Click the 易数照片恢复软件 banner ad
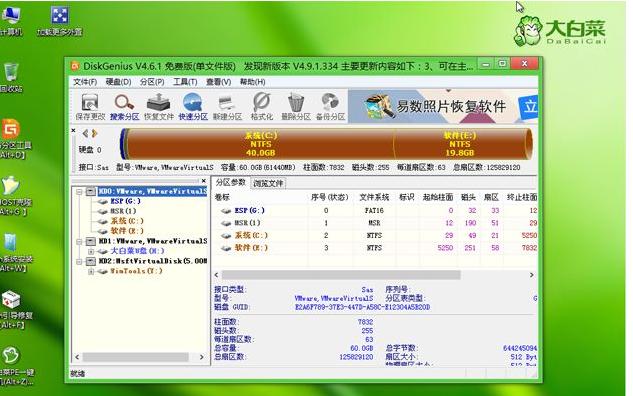This screenshot has height=396, width=633. tap(443, 107)
